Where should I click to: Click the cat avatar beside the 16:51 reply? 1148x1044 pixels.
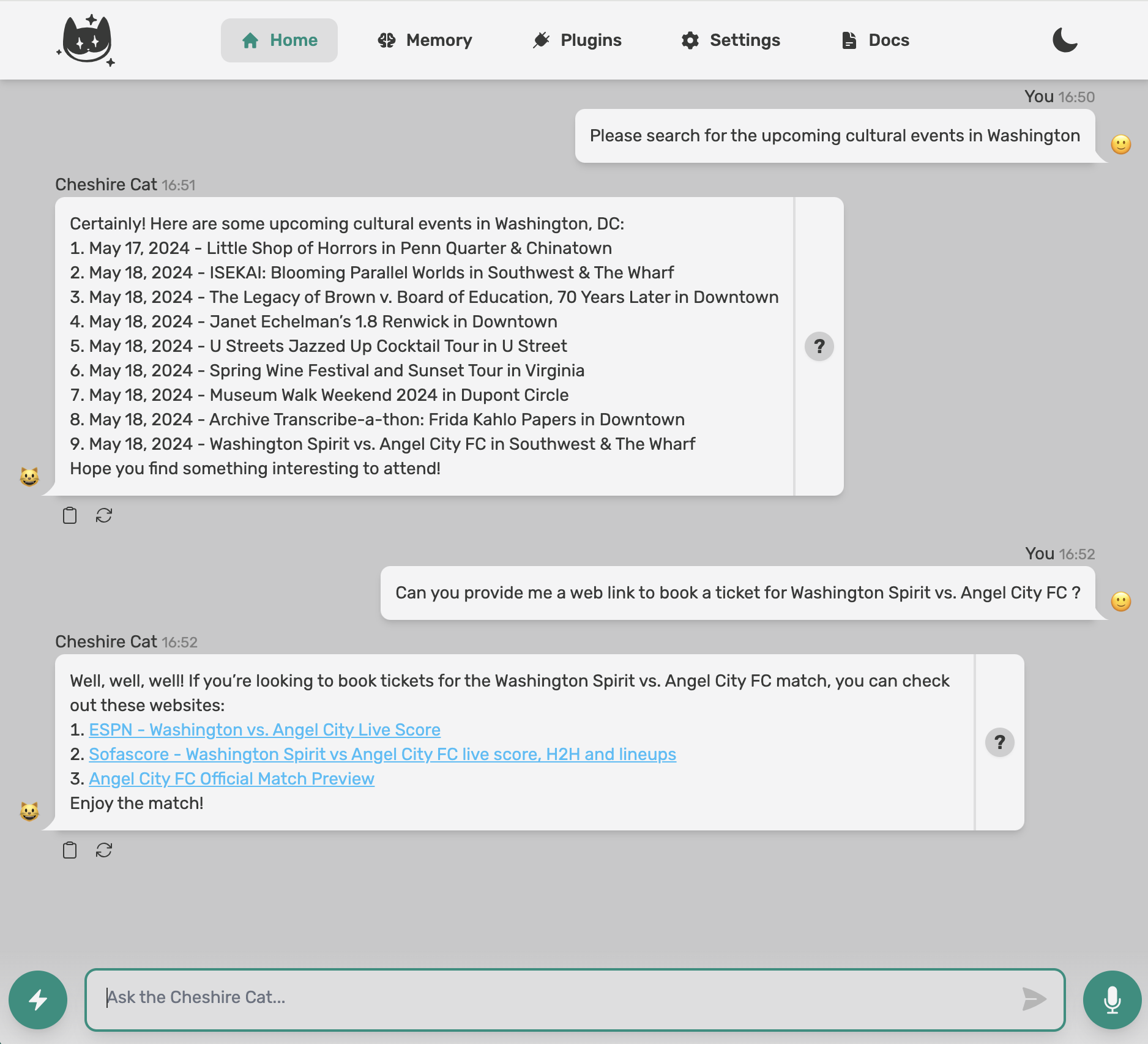coord(29,476)
